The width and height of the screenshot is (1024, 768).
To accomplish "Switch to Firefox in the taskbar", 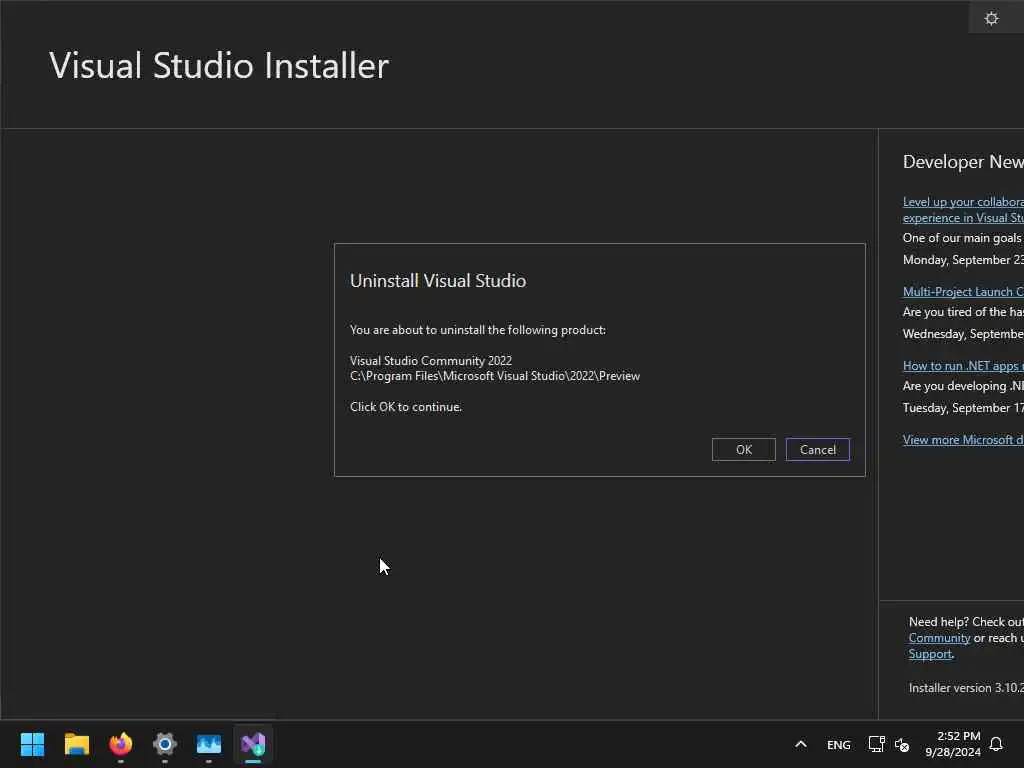I will [121, 744].
